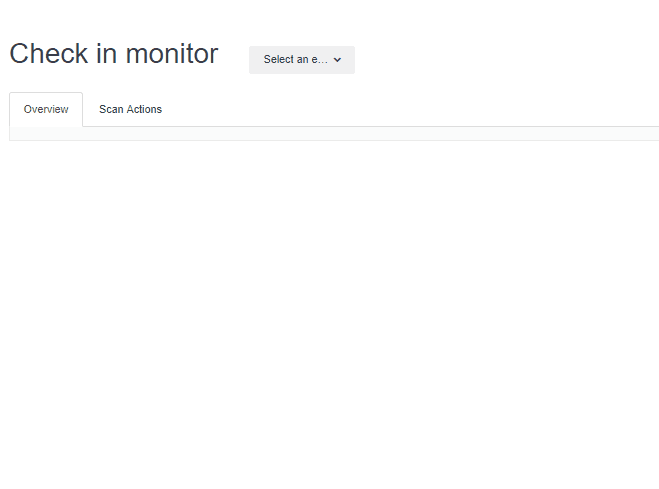Click the 'Scan Actions' tab text

pos(130,109)
